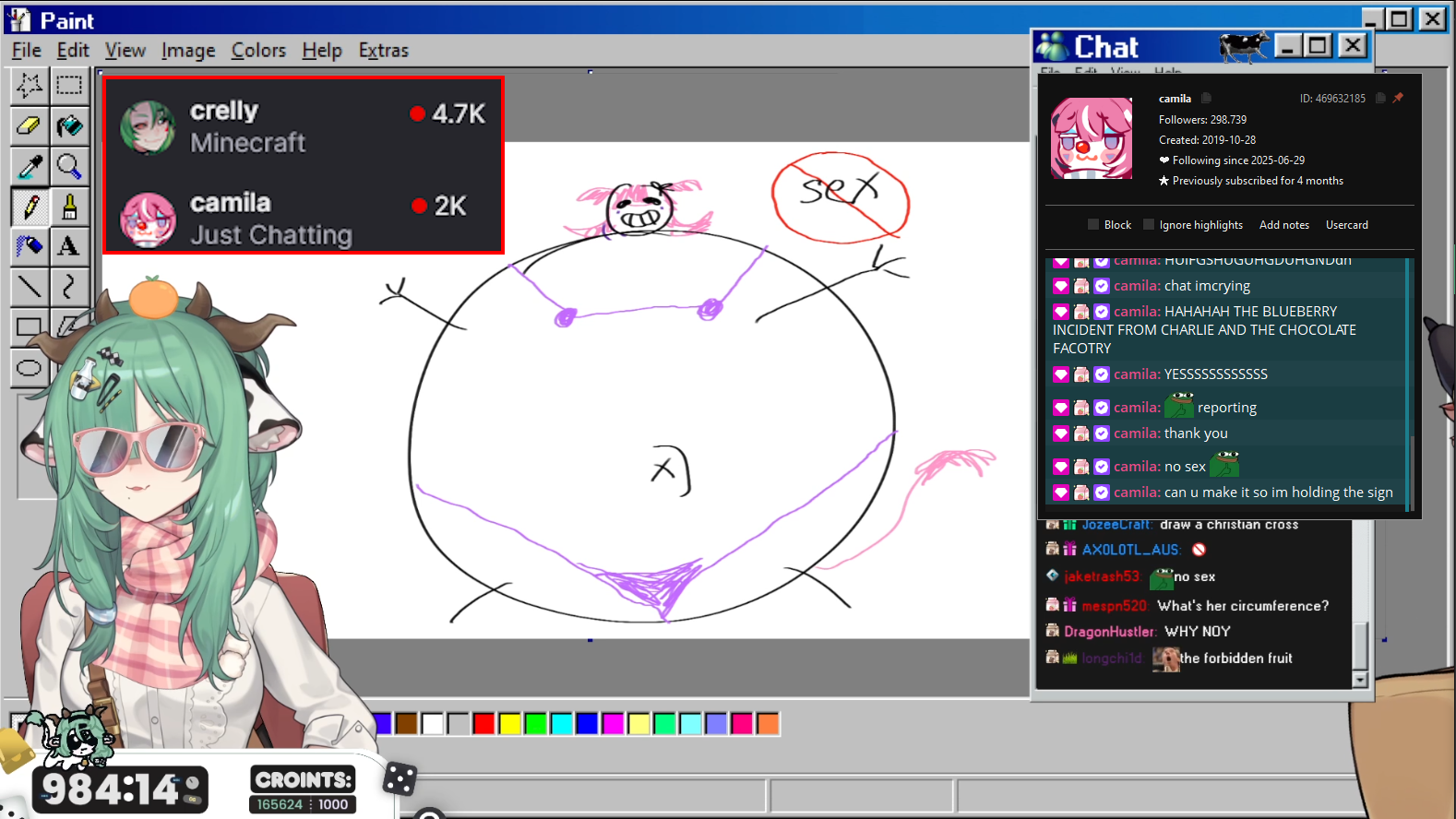
Task: Click the Chat window title icon
Action: 1053,46
